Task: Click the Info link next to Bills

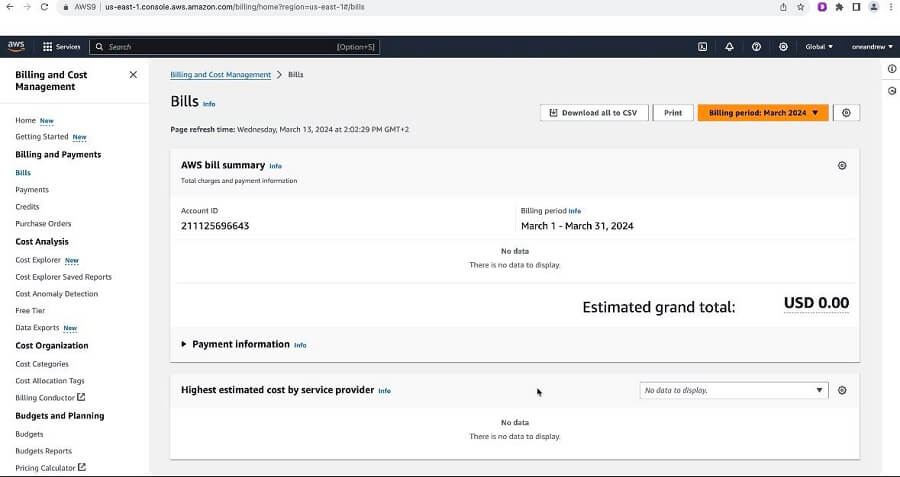Action: 209,104
